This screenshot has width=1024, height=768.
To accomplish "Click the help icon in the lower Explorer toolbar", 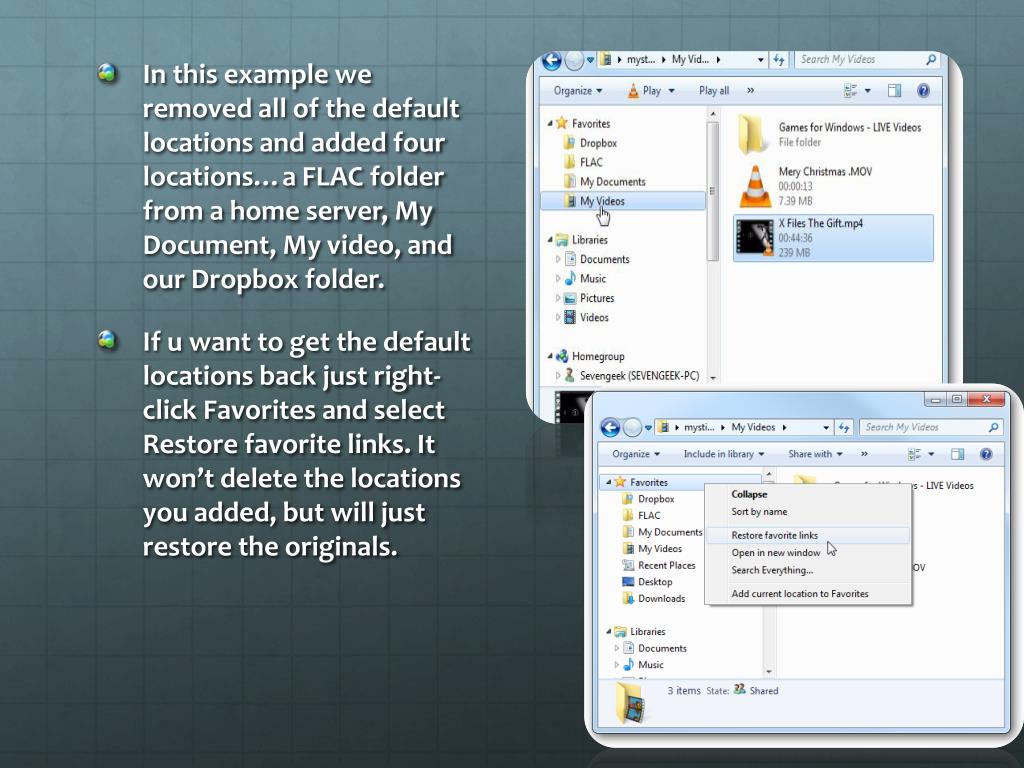I will (x=986, y=454).
